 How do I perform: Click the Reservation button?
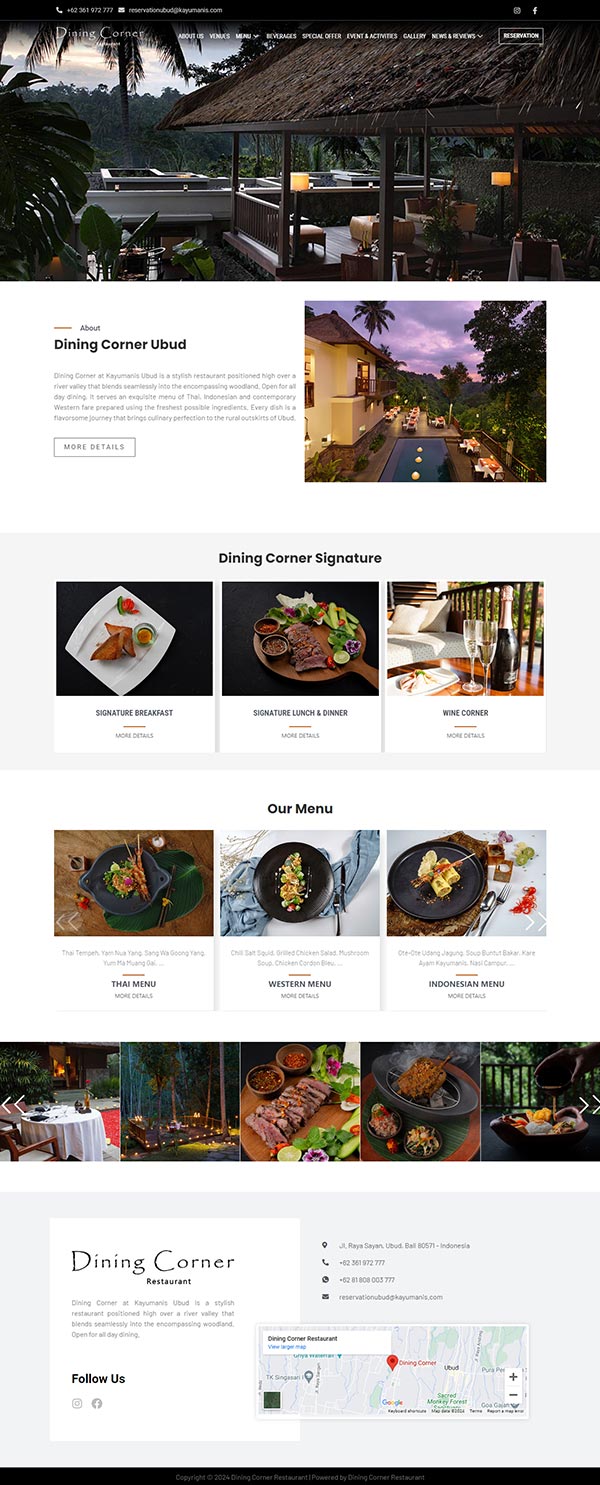(521, 36)
